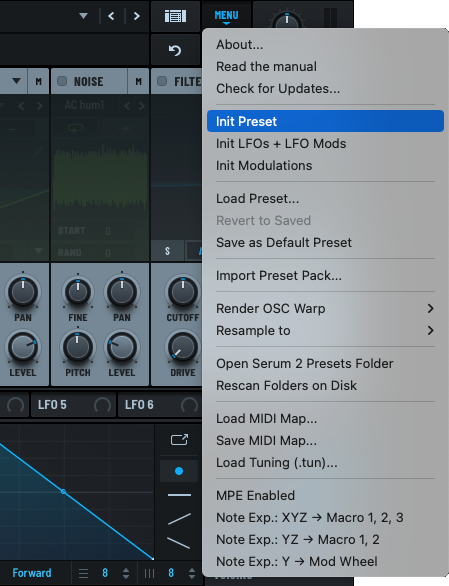
Task: Toggle the M button left of NOISE
Action: (39, 81)
